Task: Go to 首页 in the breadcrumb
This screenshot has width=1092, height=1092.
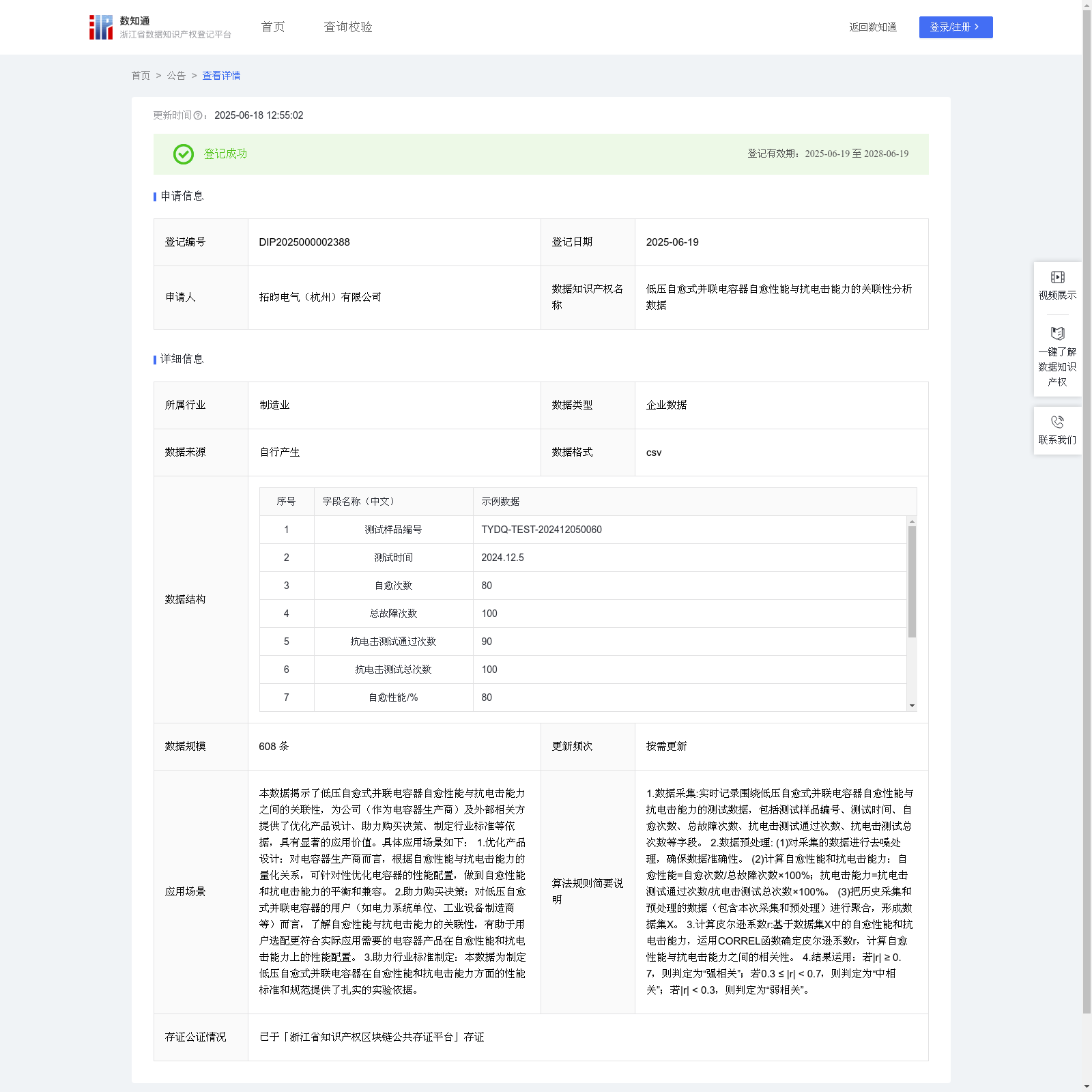Action: point(141,76)
